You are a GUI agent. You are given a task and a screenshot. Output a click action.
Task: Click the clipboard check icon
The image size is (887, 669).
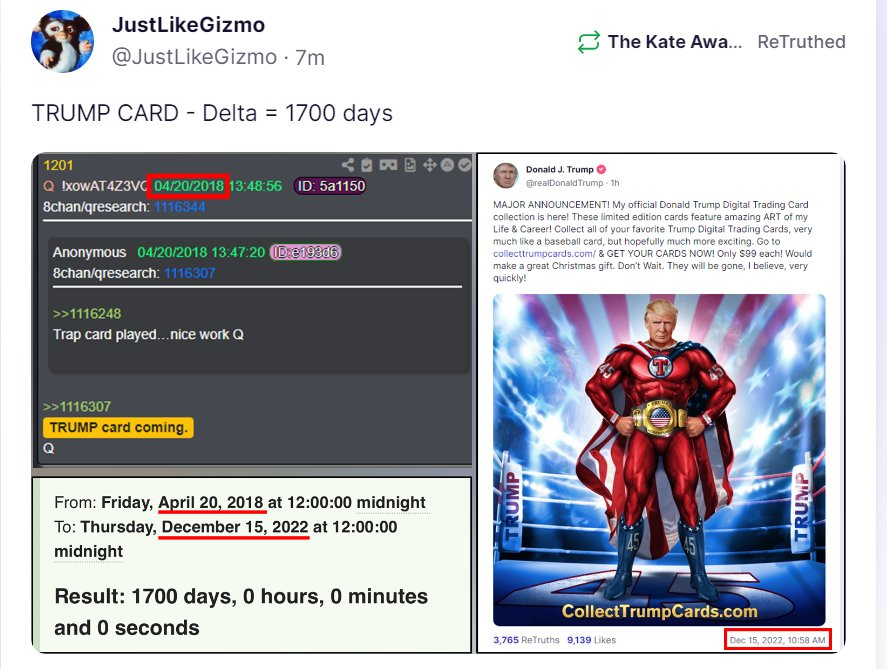tap(367, 165)
